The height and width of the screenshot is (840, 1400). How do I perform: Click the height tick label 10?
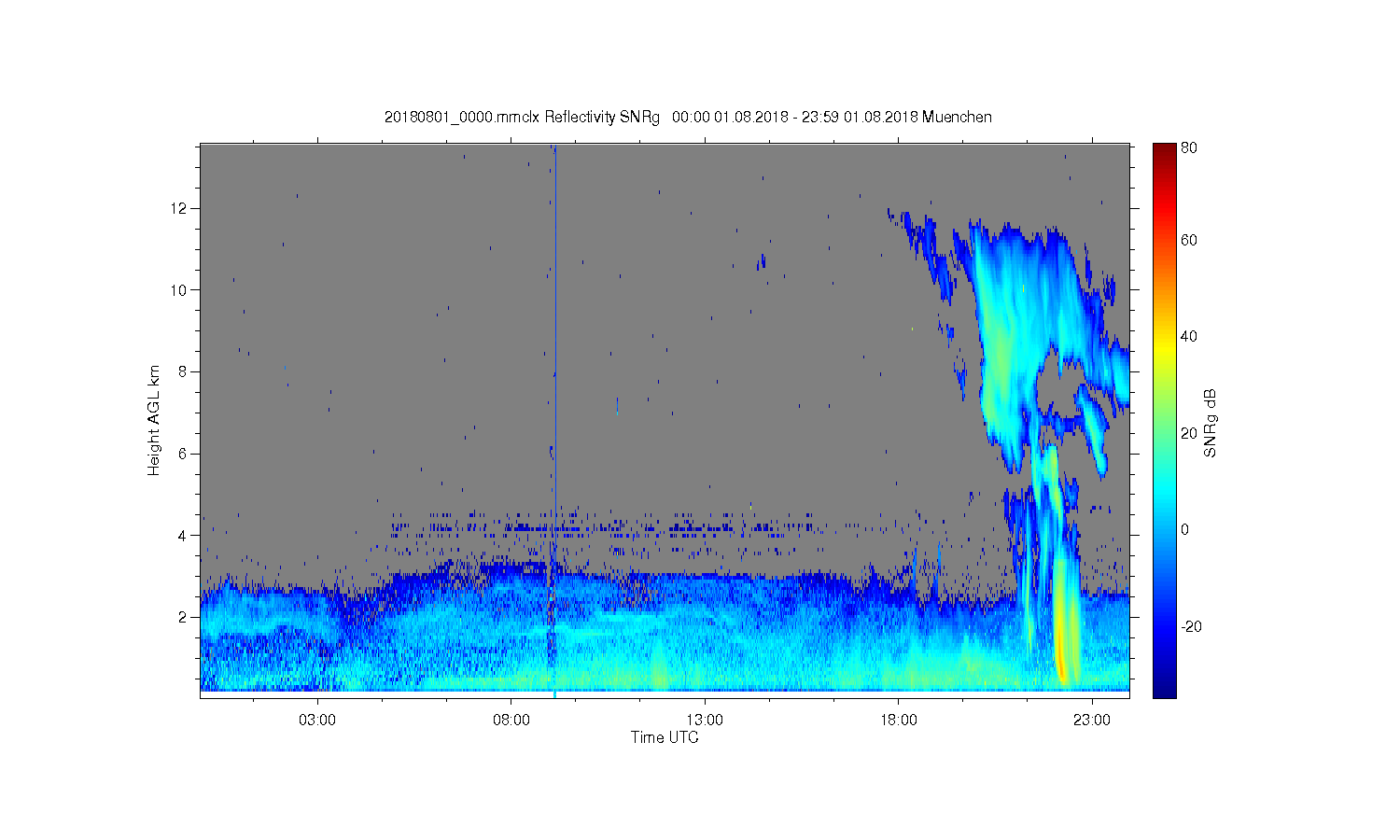[178, 290]
